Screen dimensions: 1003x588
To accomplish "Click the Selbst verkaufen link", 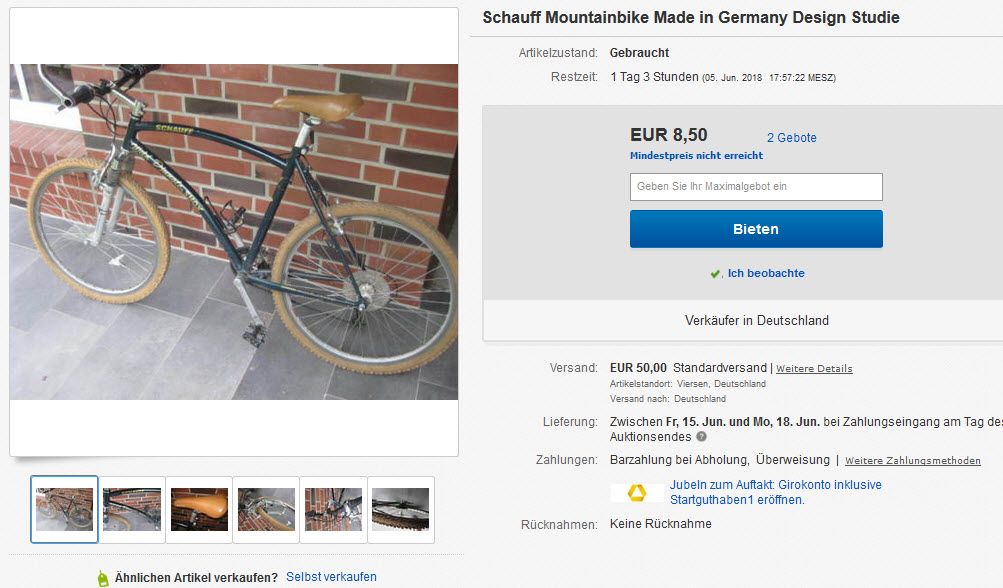I will click(x=331, y=577).
